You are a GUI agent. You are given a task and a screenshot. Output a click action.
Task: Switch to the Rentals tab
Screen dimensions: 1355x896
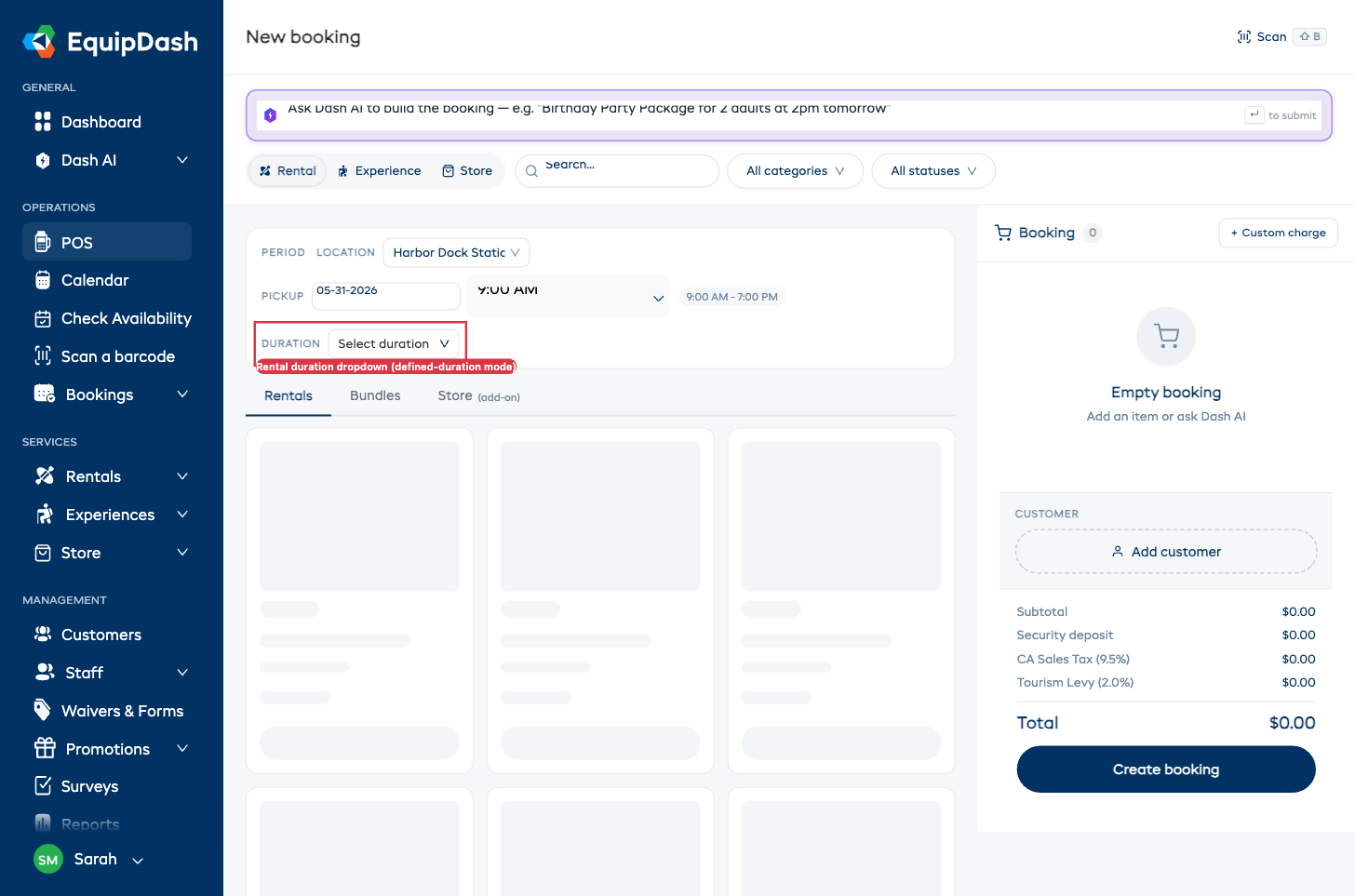coord(288,395)
